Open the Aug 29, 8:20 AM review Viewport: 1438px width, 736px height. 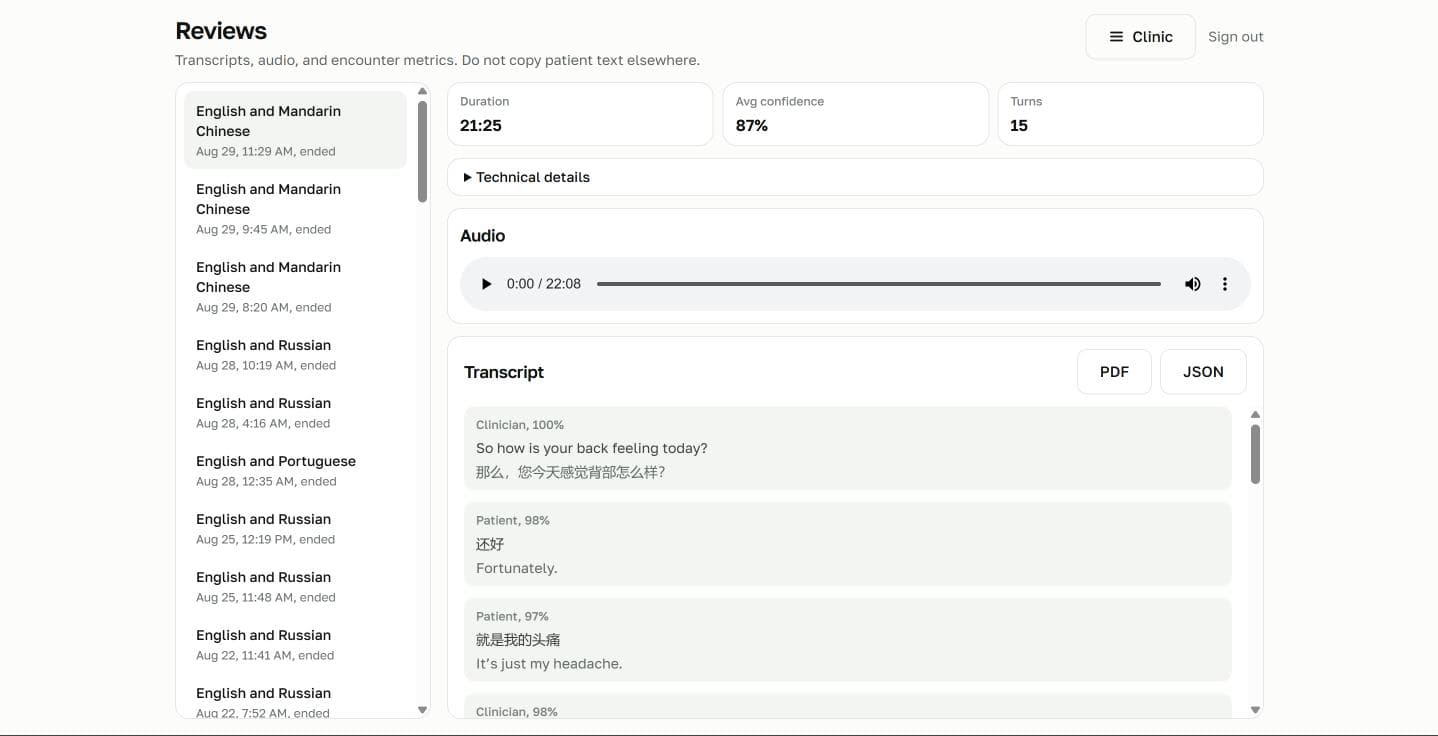click(x=295, y=286)
